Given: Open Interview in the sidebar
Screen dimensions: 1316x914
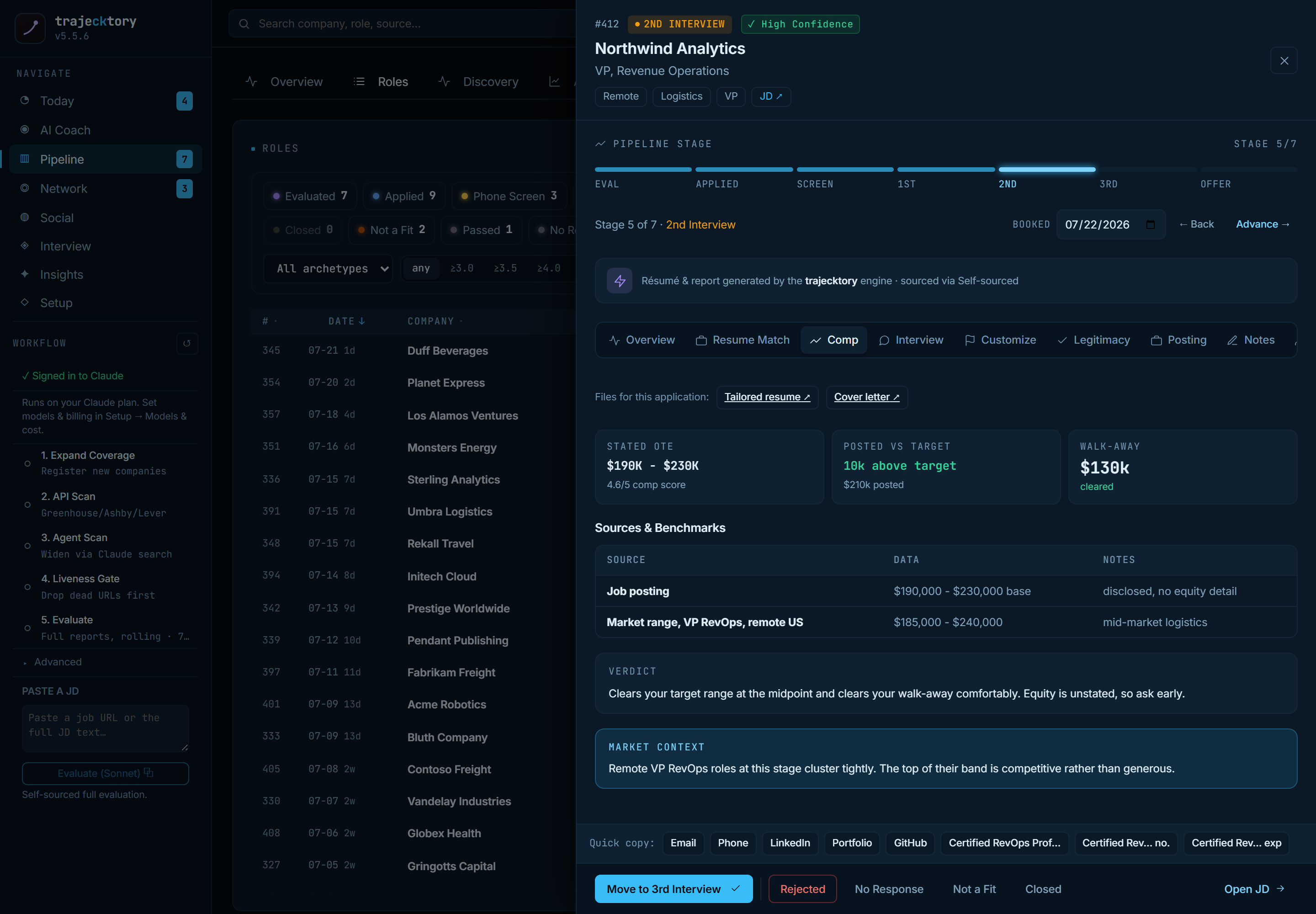Looking at the screenshot, I should pyautogui.click(x=106, y=246).
